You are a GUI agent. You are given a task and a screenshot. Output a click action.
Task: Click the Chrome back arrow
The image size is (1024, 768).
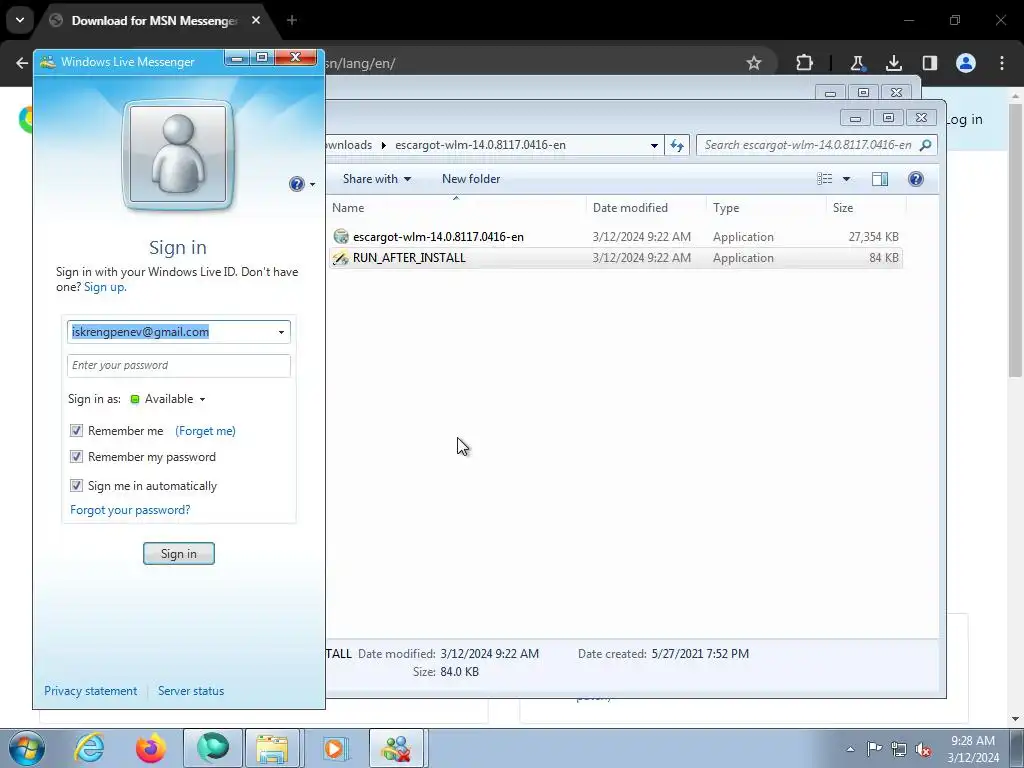click(22, 63)
